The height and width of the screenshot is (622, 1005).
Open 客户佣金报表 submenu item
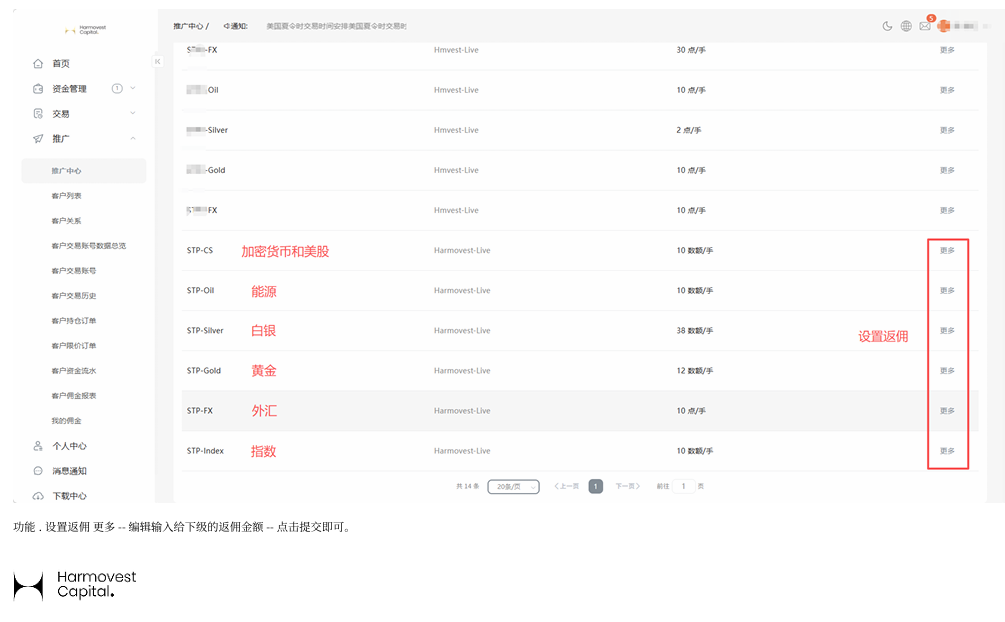74,396
